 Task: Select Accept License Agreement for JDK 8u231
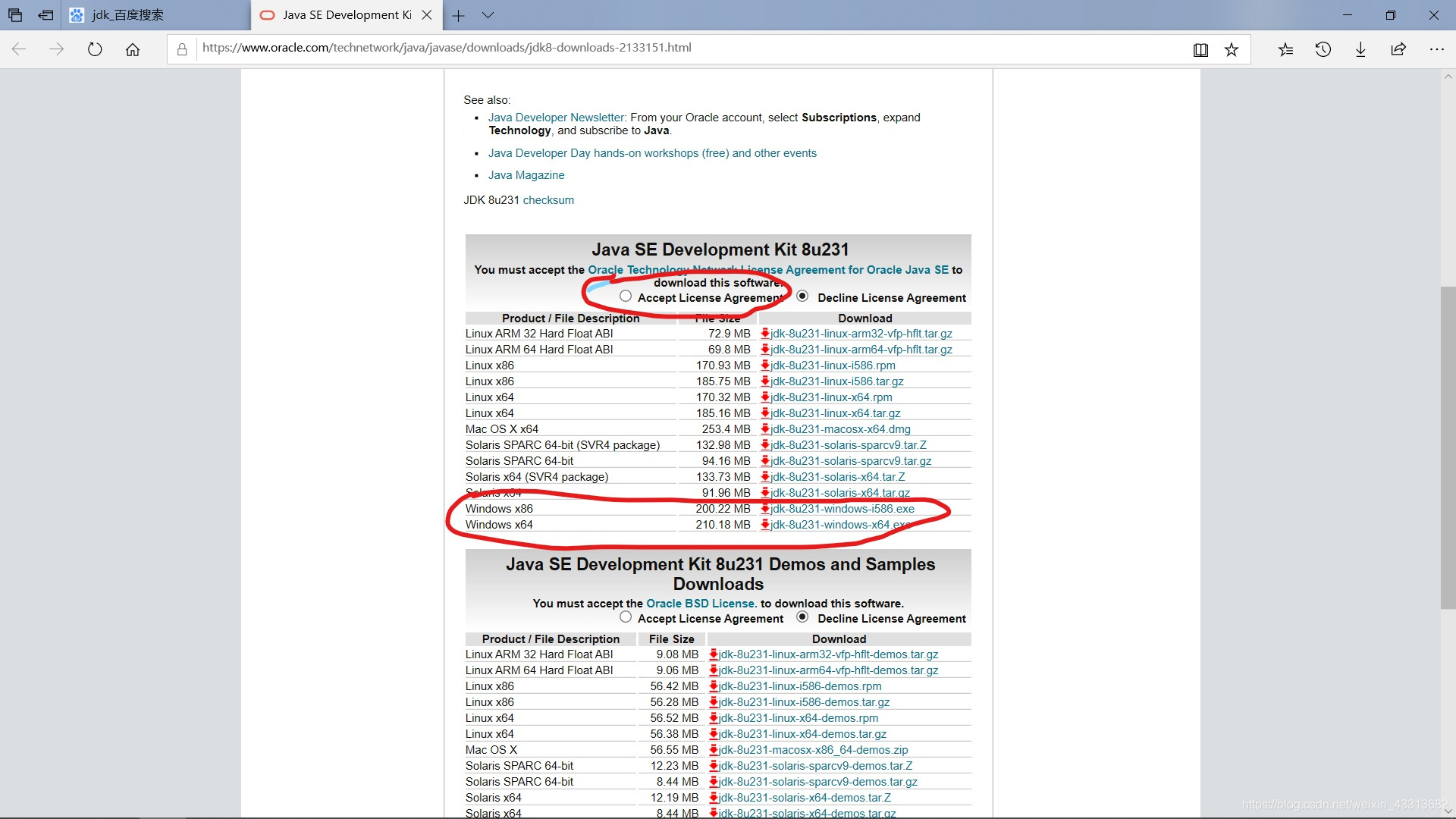[x=626, y=297]
